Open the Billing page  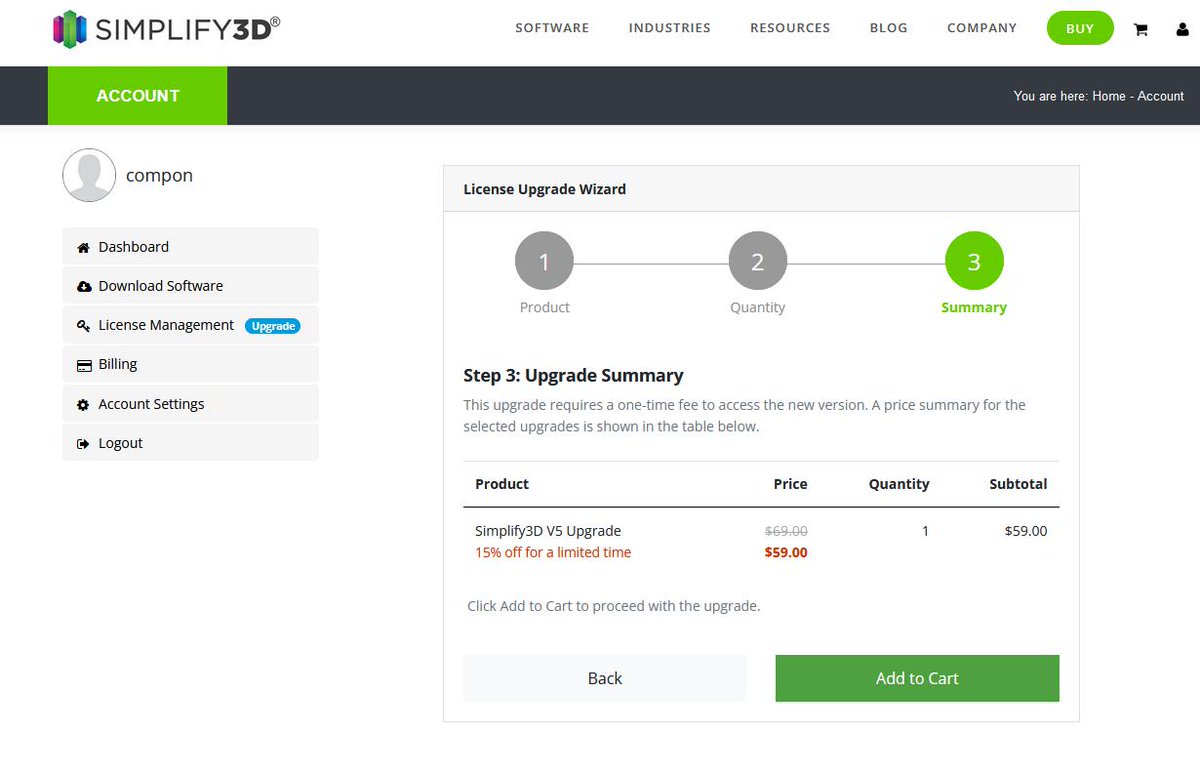(190, 364)
